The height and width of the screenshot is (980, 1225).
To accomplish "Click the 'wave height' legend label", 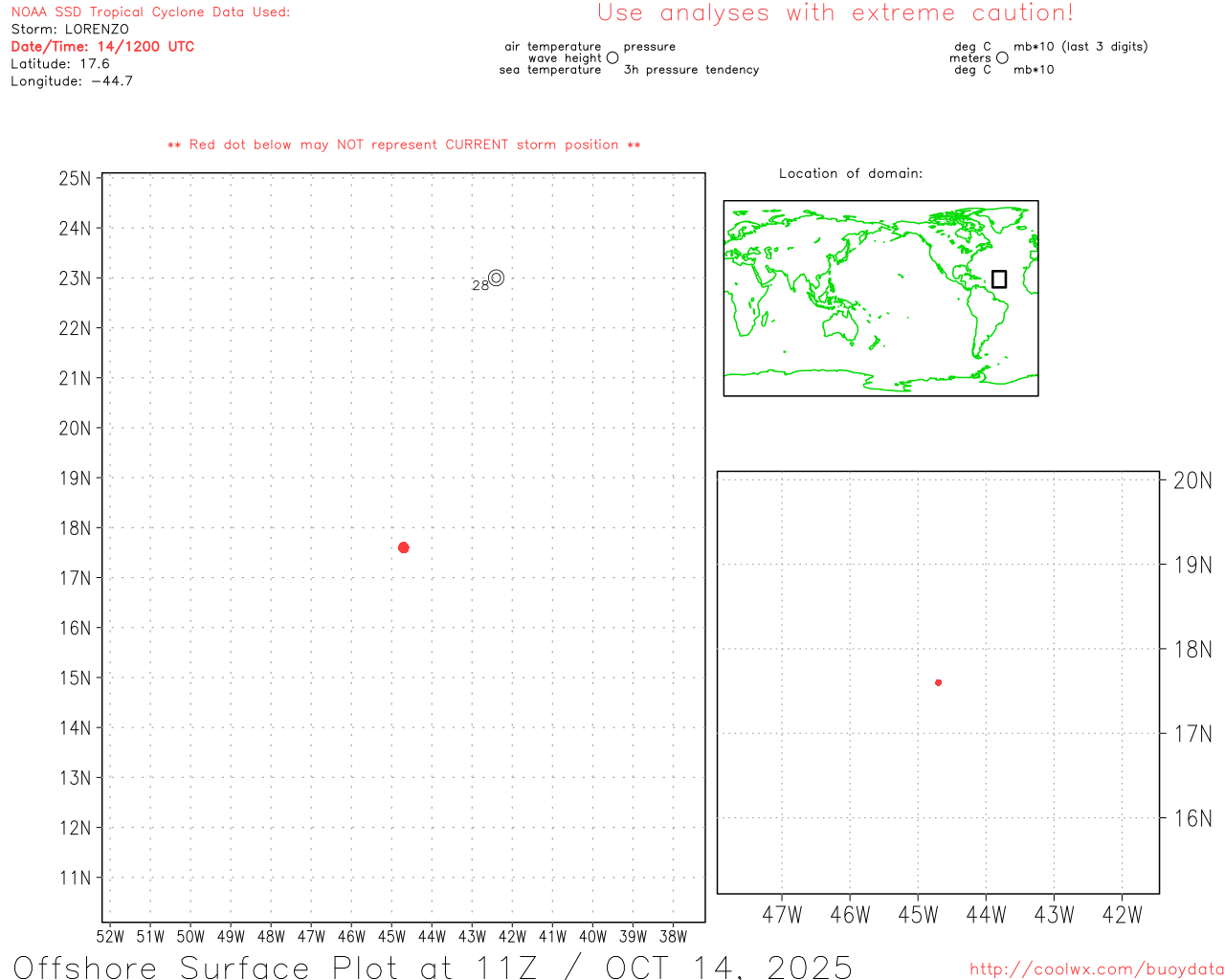I will point(565,58).
